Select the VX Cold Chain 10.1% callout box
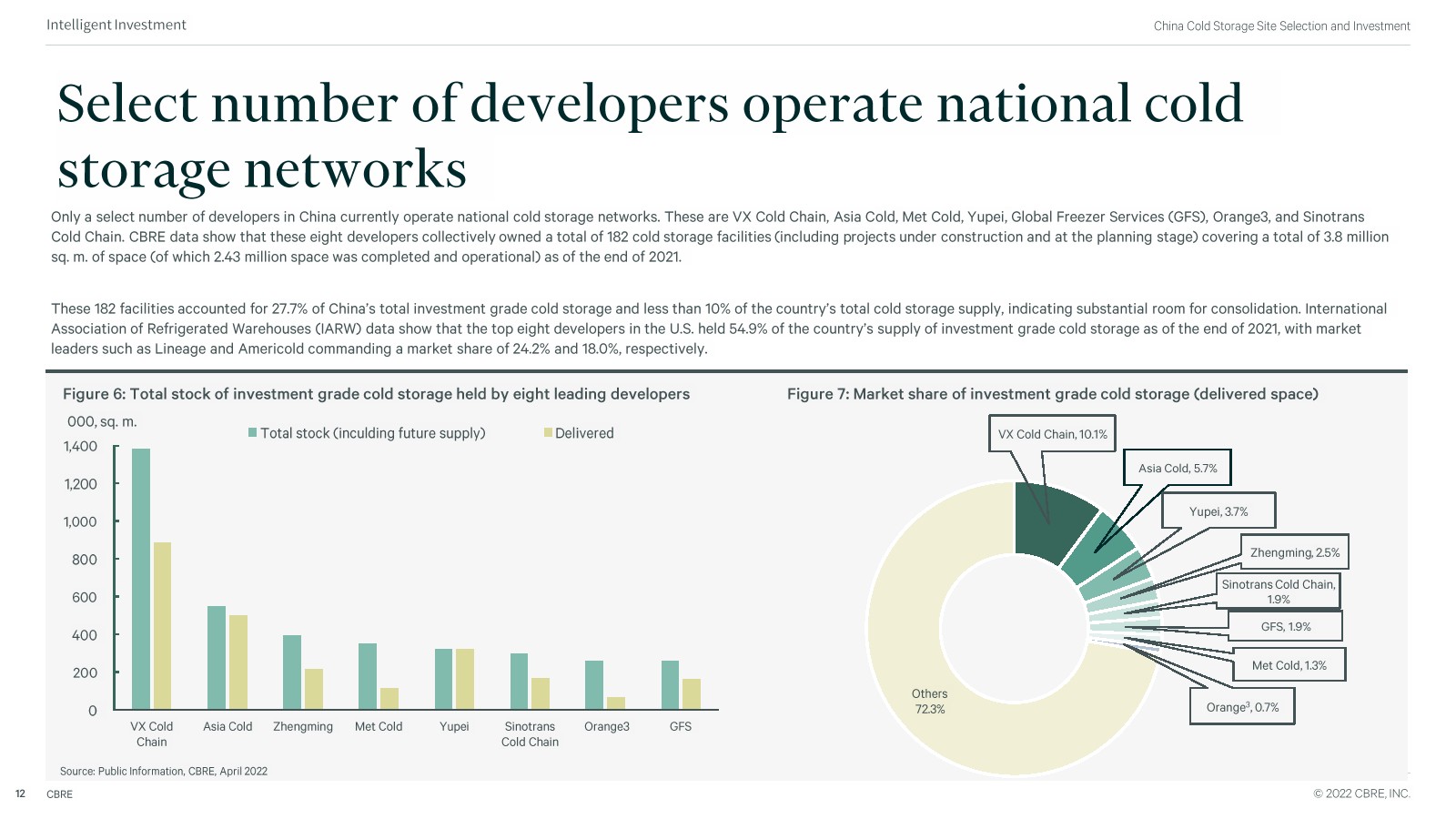 pos(1052,434)
